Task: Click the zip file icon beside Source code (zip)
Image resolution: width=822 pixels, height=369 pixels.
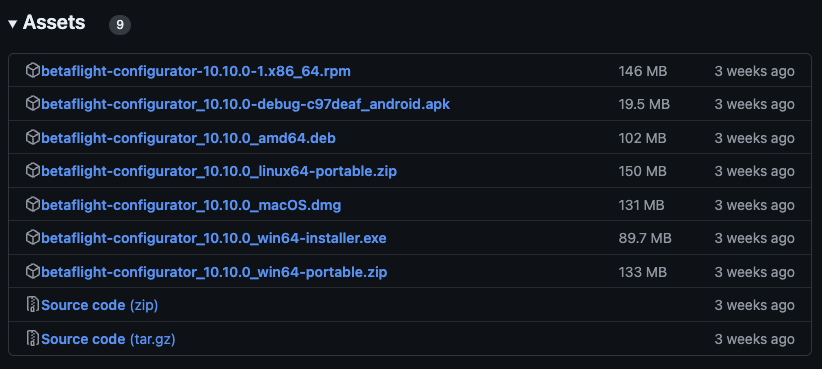Action: click(x=33, y=305)
